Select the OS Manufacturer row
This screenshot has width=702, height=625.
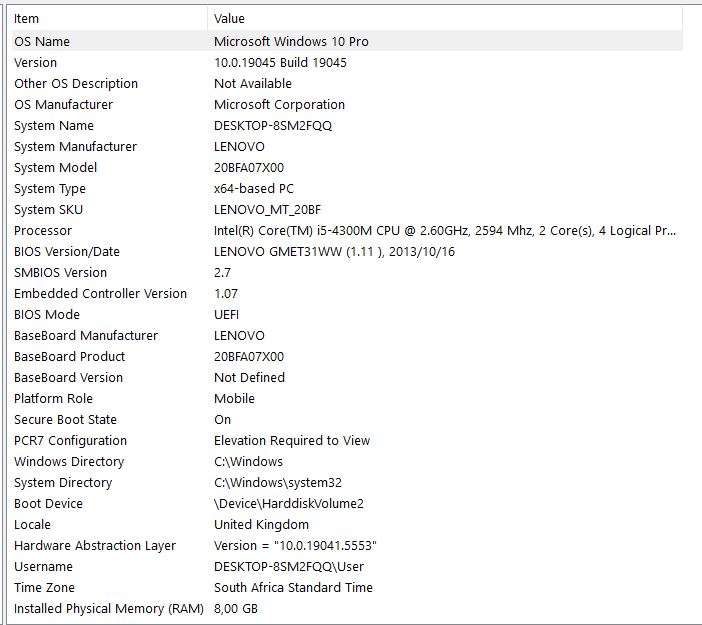[x=63, y=105]
